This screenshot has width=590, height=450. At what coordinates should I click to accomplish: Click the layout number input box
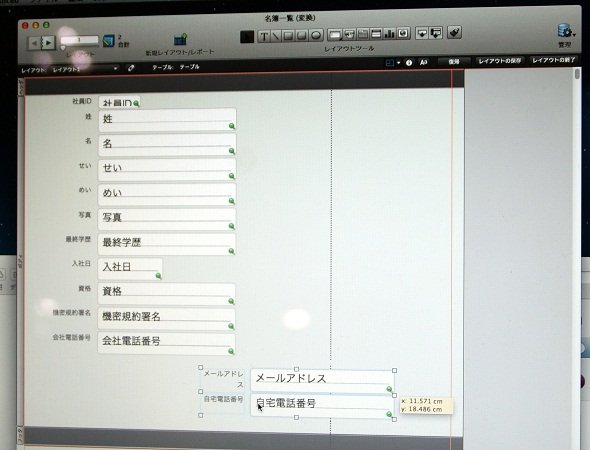[x=79, y=40]
